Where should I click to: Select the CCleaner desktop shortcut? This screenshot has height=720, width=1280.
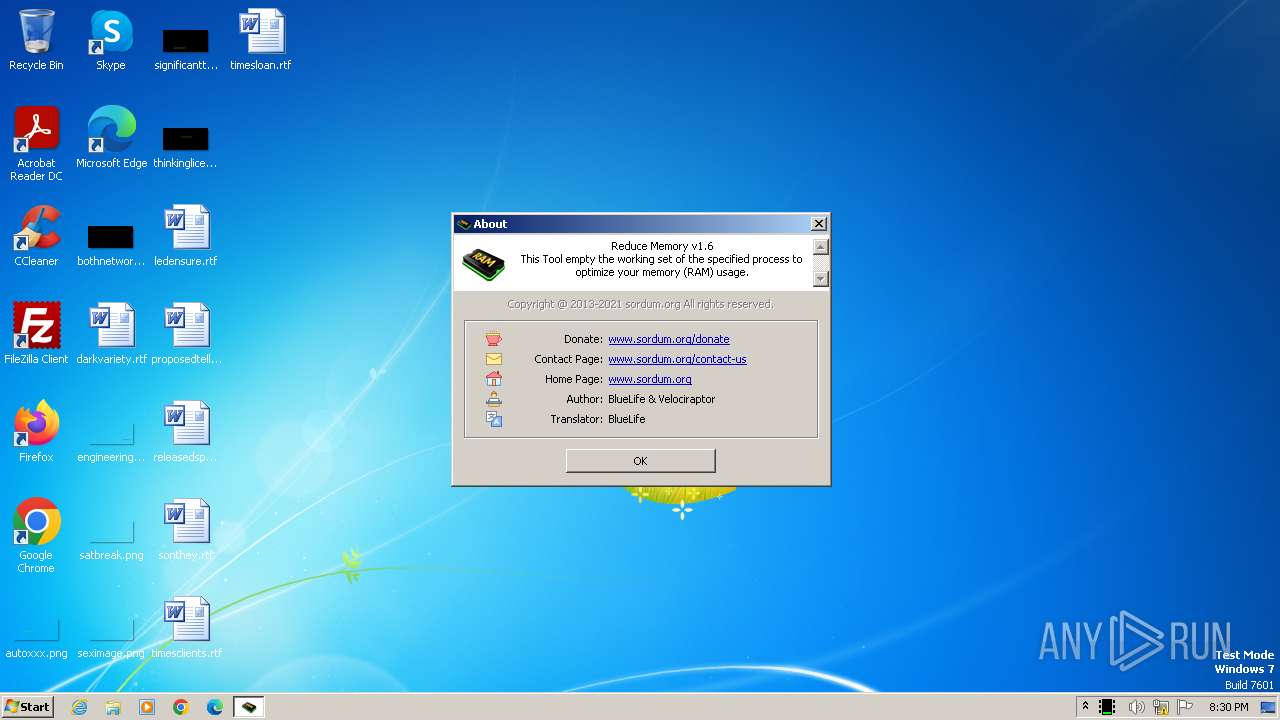pos(36,236)
